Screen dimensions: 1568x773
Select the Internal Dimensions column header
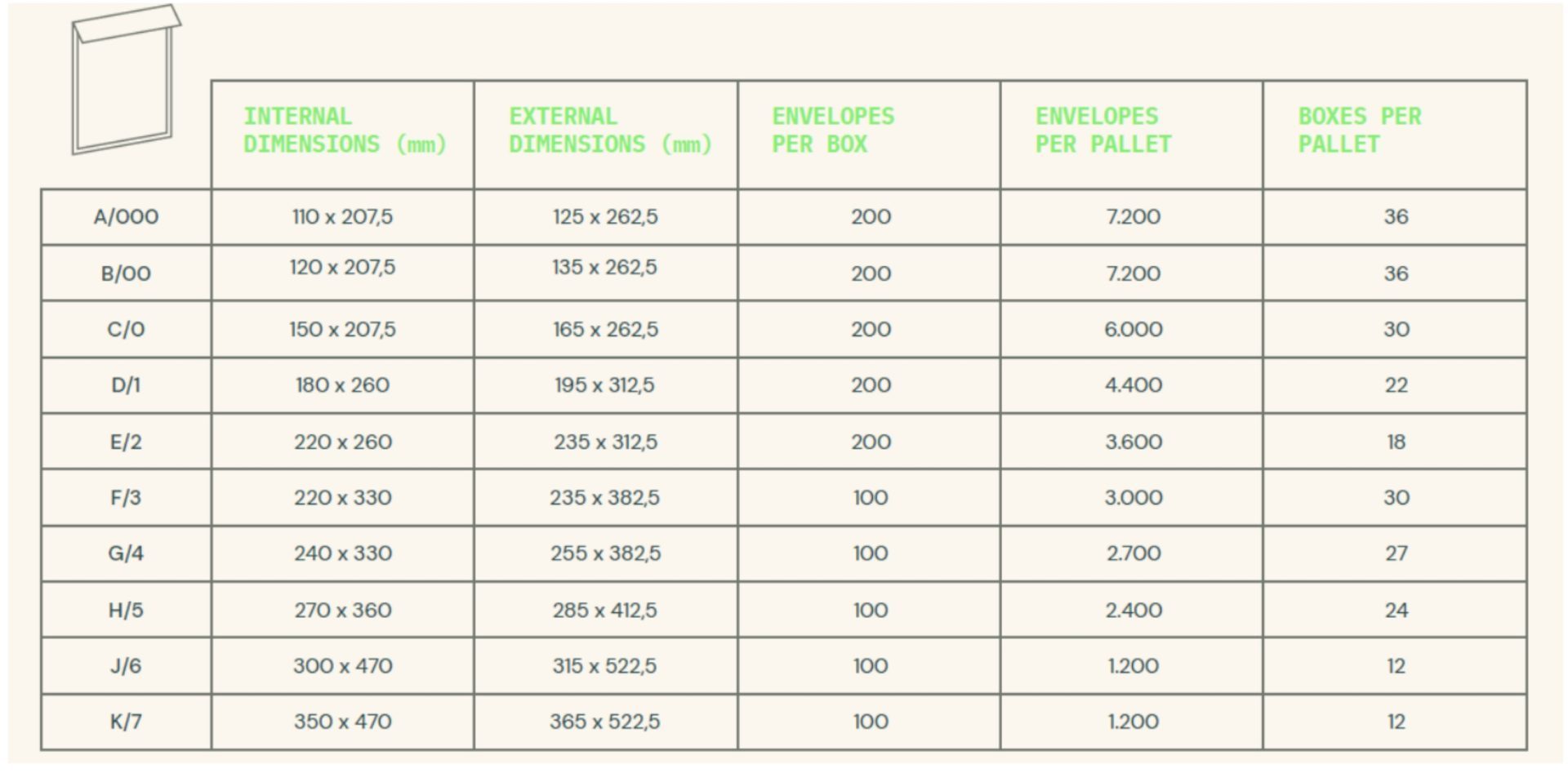(x=345, y=131)
